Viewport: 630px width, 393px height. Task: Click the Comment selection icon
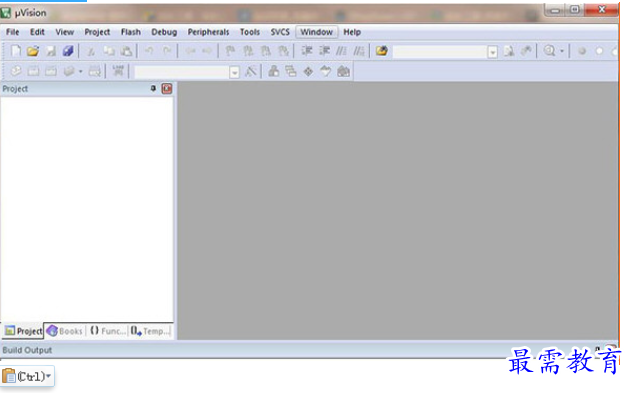[x=342, y=51]
